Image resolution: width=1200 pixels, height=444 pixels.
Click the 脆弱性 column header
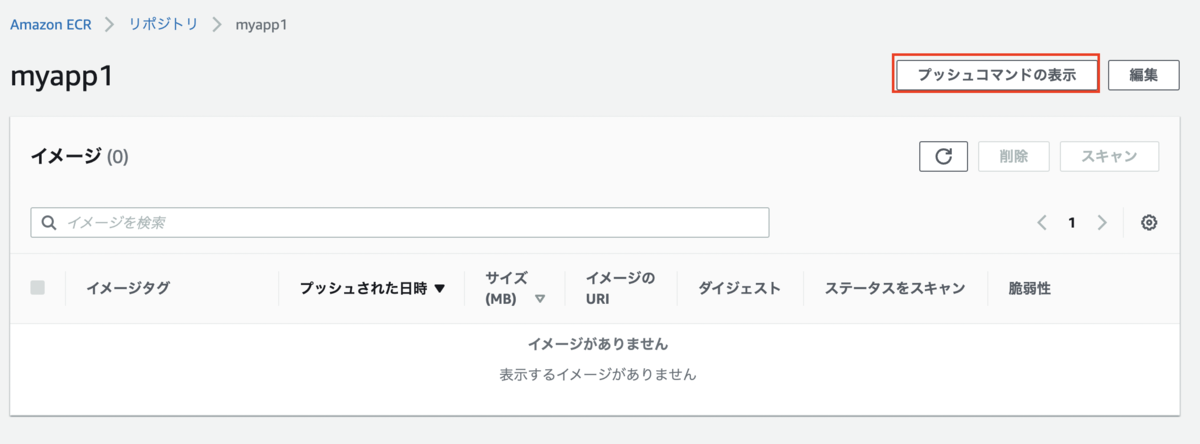coord(1030,288)
